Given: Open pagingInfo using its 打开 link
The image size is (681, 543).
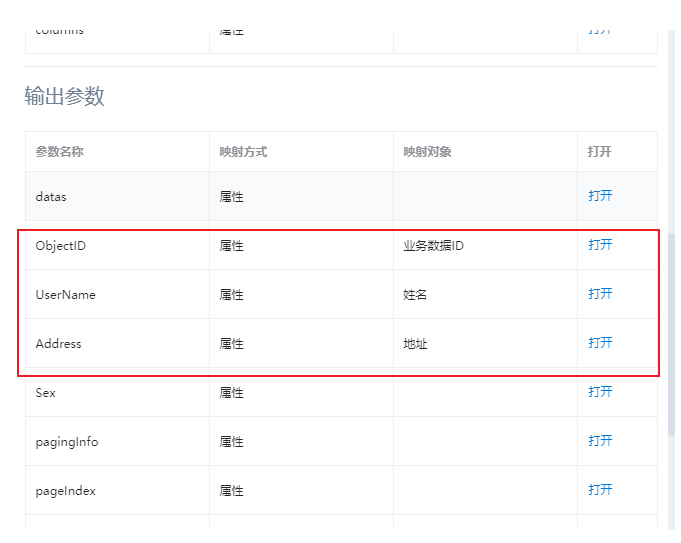Looking at the screenshot, I should 600,441.
